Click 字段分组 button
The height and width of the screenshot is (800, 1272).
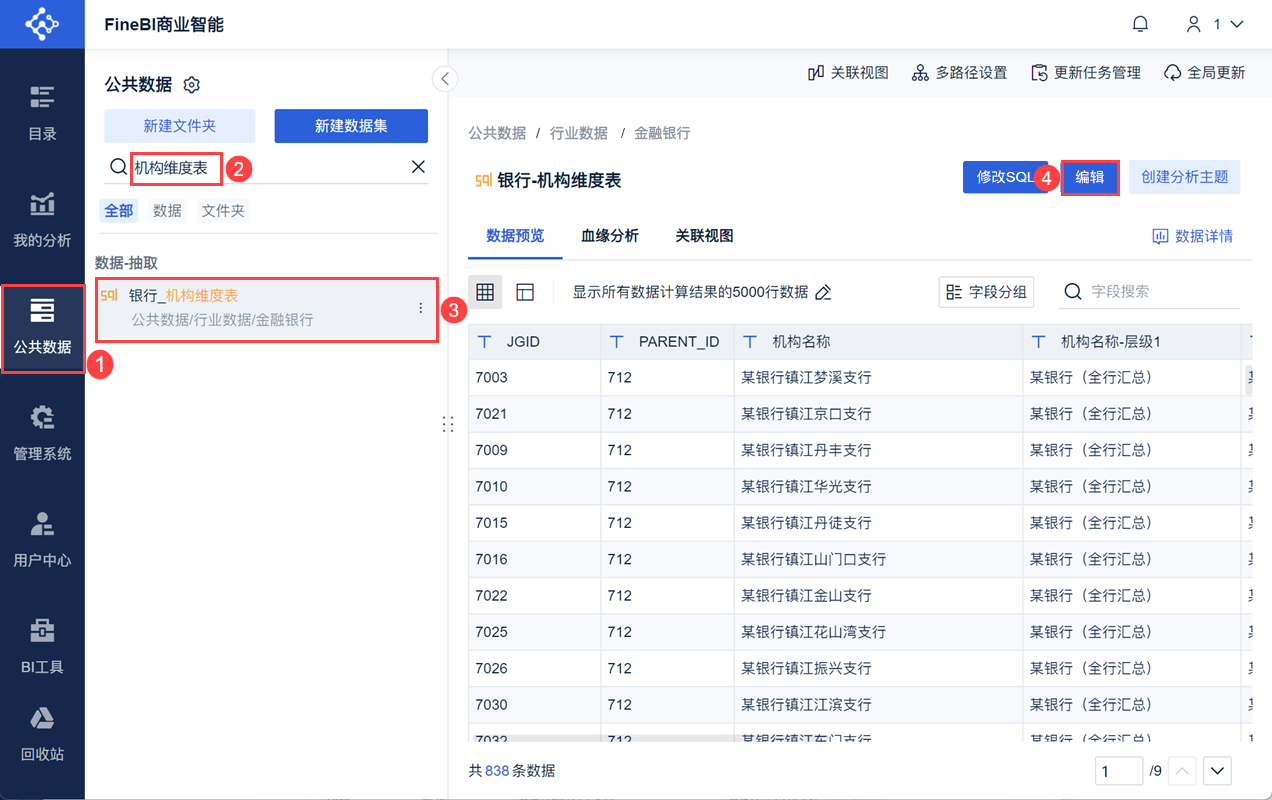coord(986,292)
